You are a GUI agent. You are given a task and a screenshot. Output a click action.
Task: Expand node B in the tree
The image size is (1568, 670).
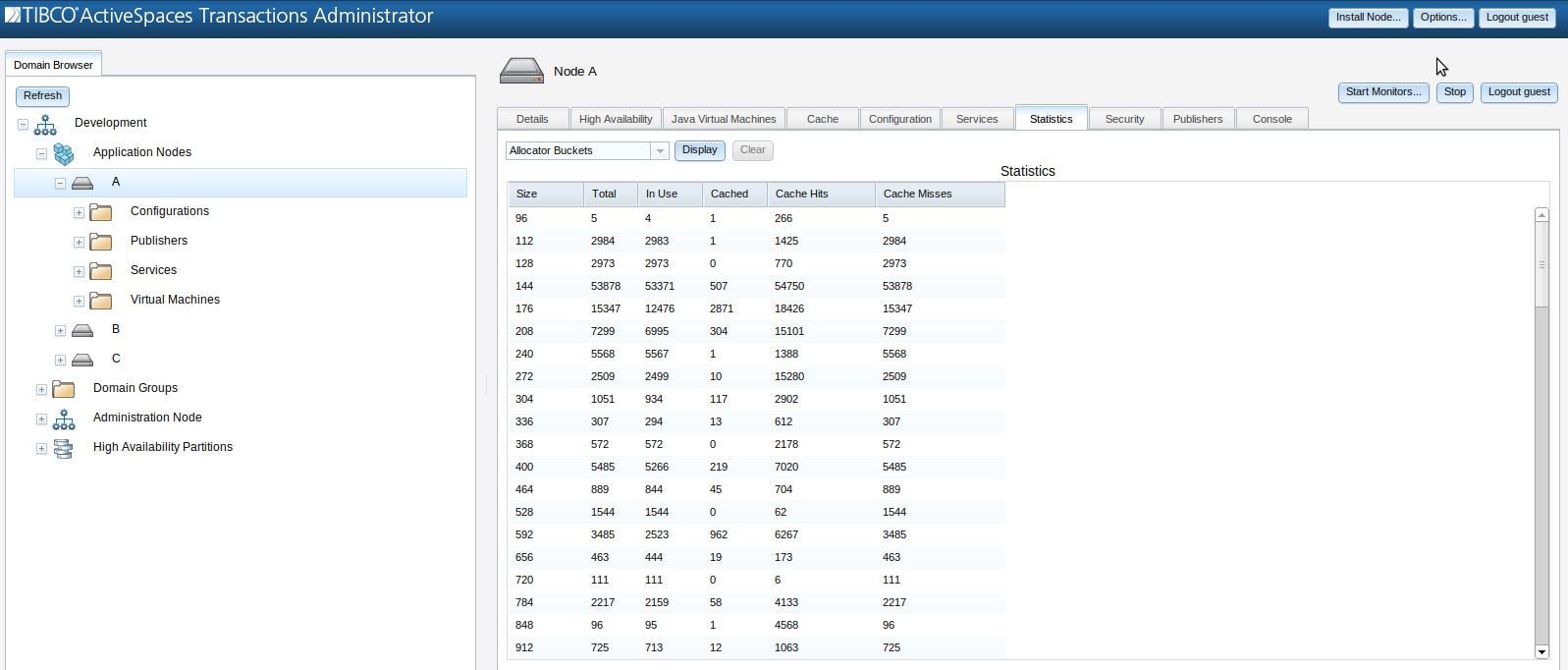pos(60,331)
